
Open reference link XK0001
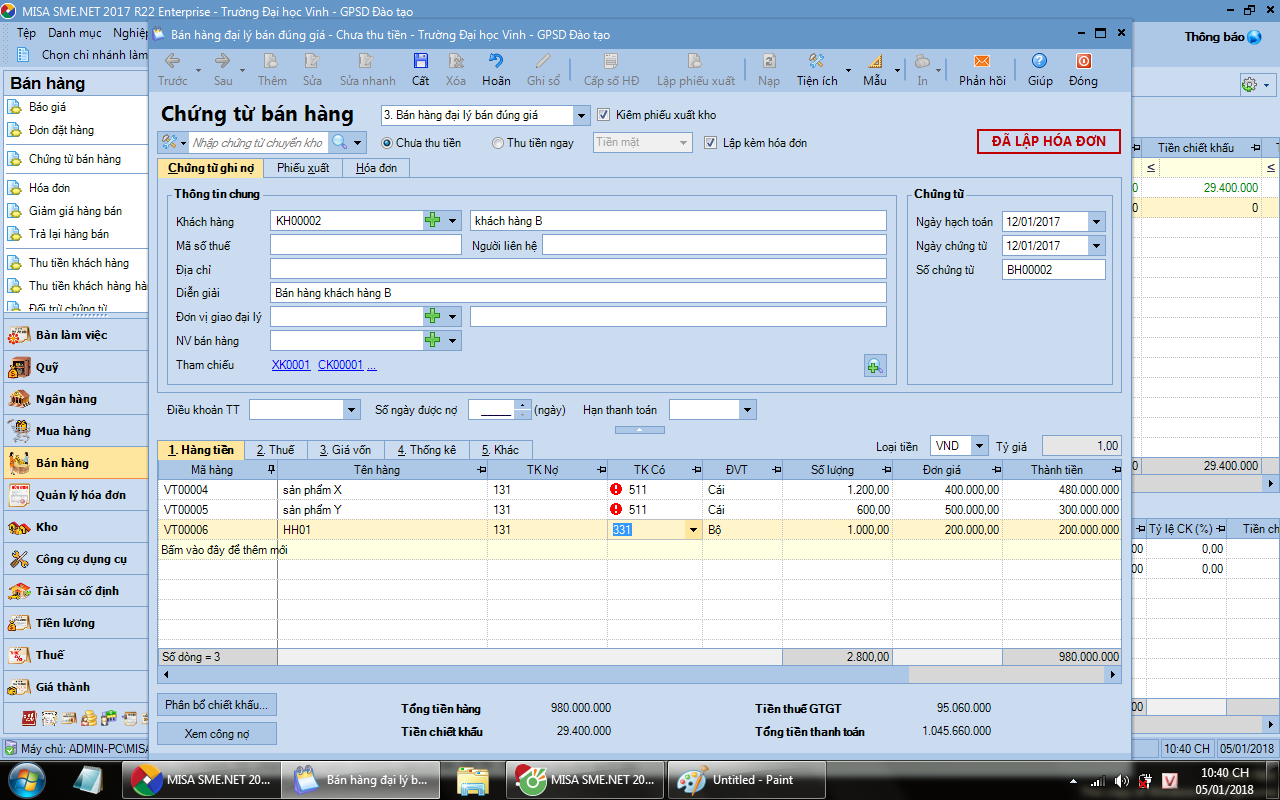pos(291,366)
